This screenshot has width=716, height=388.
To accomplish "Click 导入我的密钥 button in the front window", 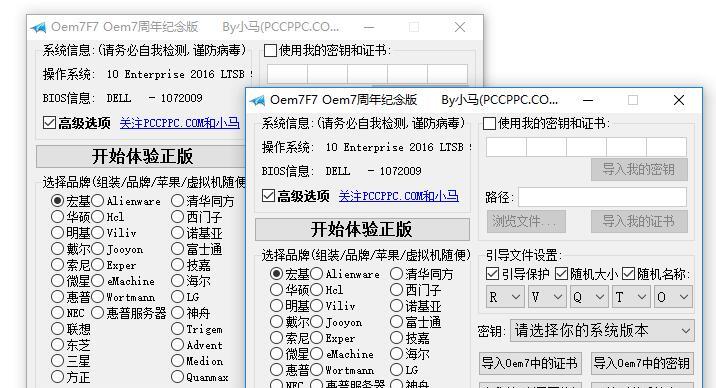I will click(x=639, y=169).
